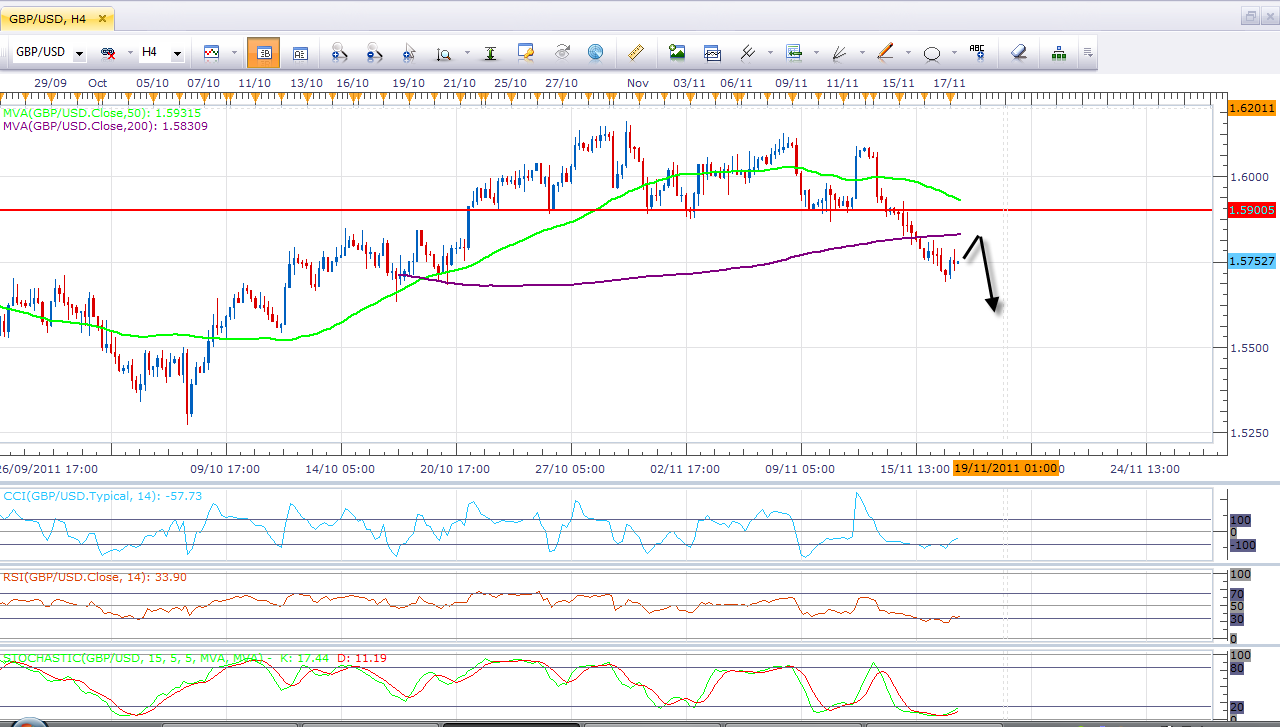This screenshot has width=1280, height=727.
Task: Expand the chart type dropdown arrow
Action: tap(234, 52)
